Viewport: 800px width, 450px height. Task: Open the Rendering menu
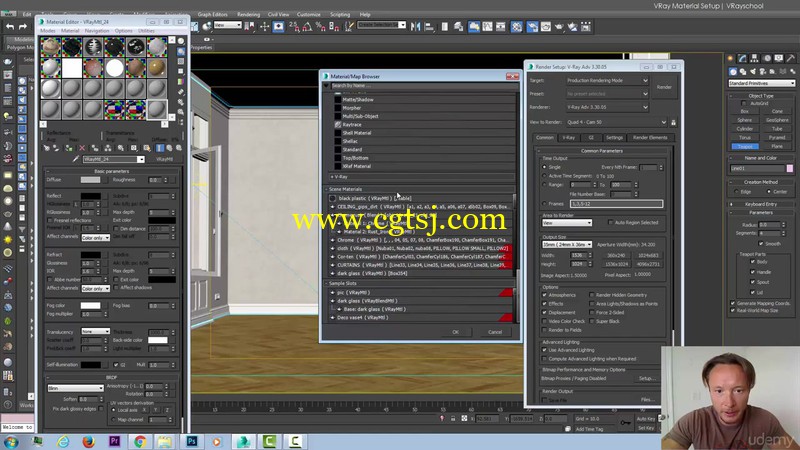click(x=248, y=14)
